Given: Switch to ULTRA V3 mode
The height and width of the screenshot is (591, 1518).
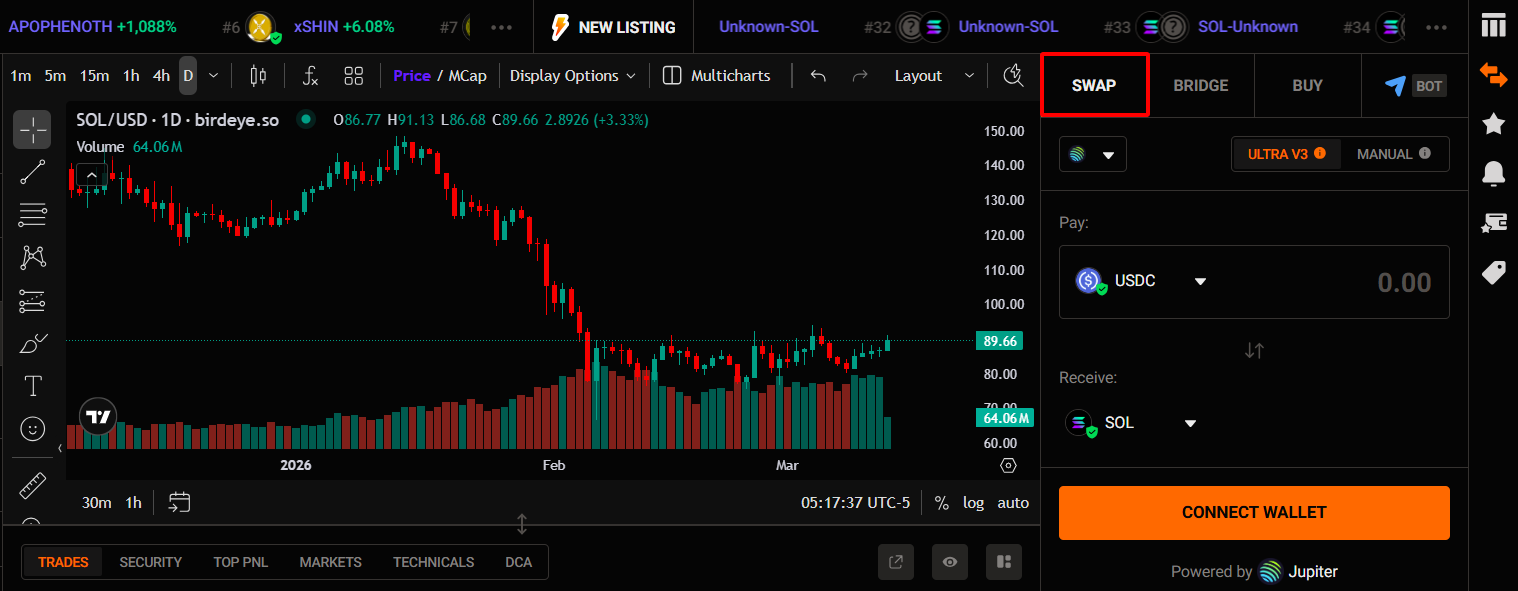Looking at the screenshot, I should point(1286,154).
